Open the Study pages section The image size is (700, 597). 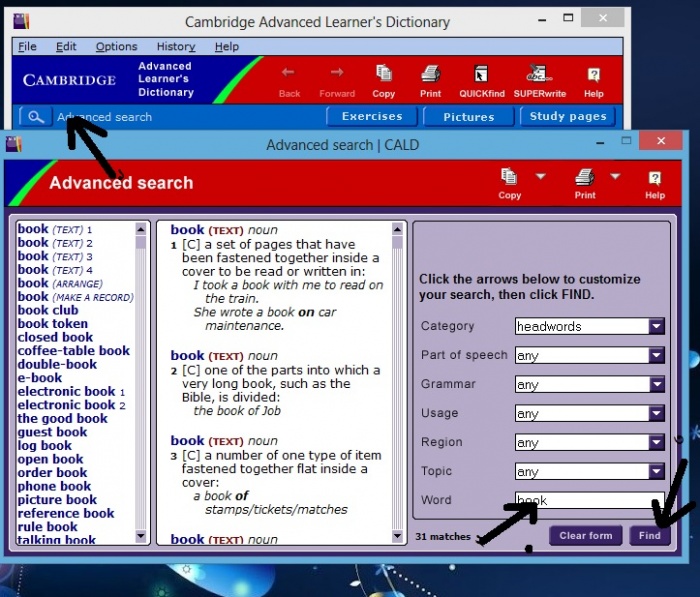coord(568,117)
